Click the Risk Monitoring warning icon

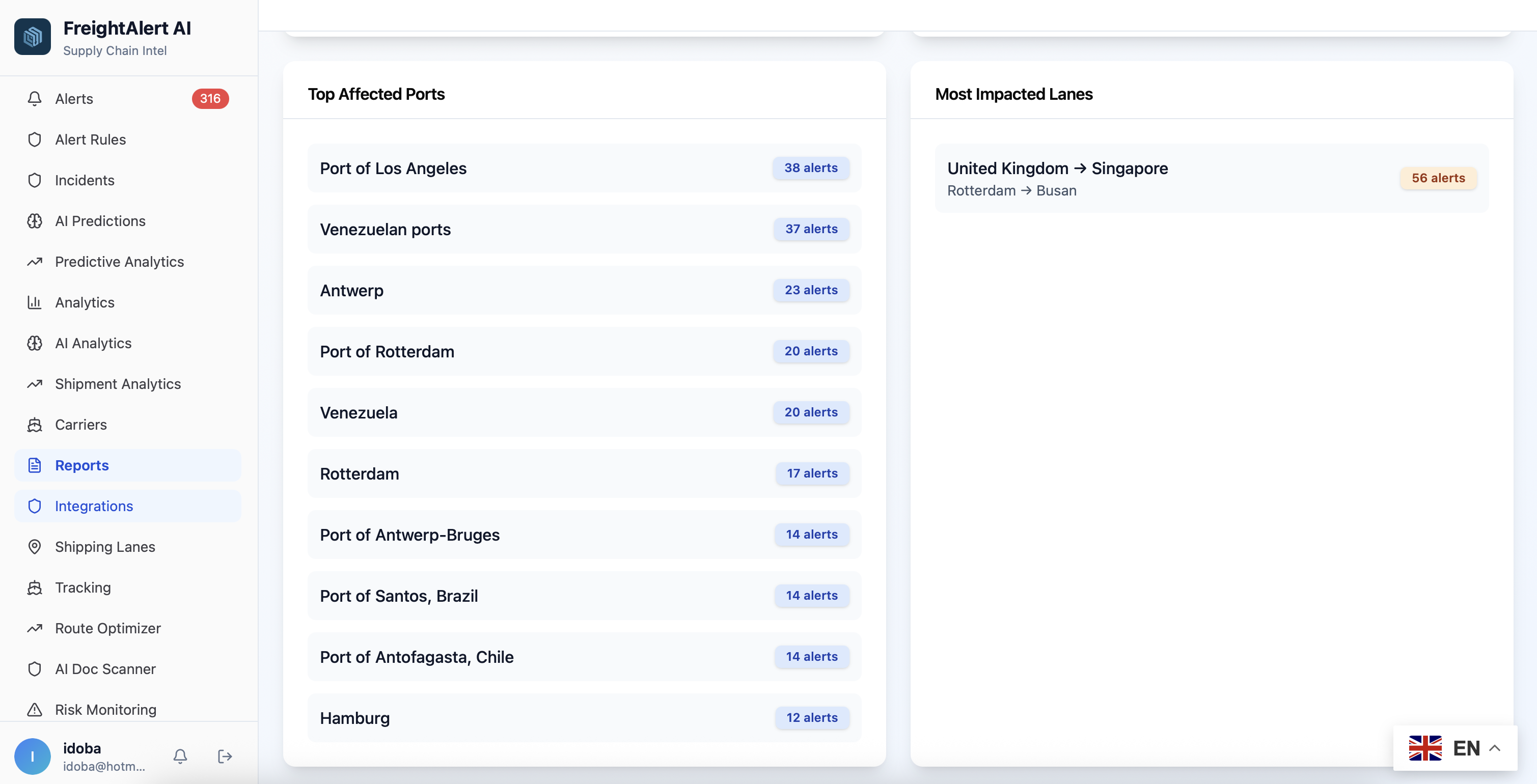click(35, 710)
